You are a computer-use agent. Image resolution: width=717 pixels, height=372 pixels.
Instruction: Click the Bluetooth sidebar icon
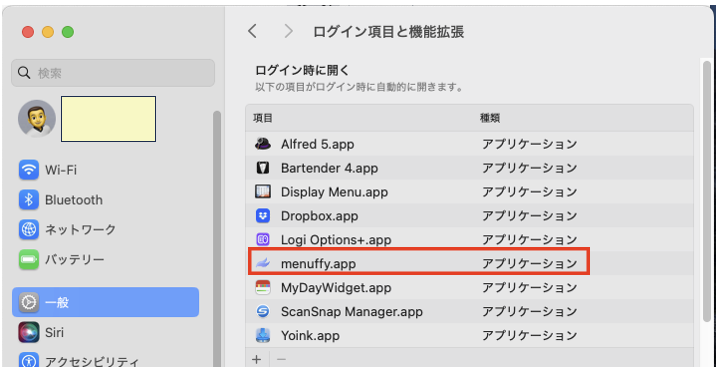[x=29, y=200]
